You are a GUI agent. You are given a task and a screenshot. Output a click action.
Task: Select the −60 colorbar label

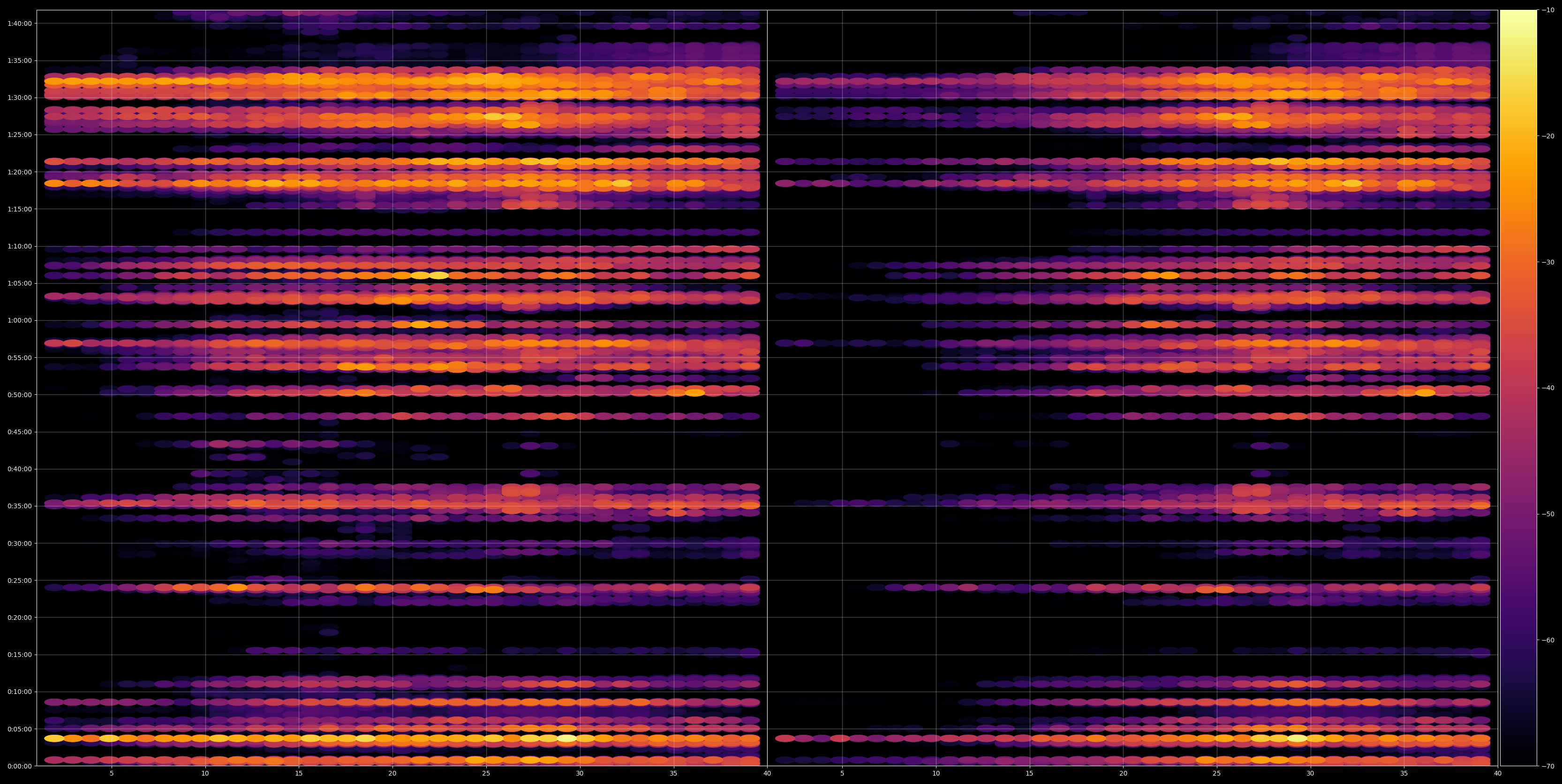tap(1548, 641)
